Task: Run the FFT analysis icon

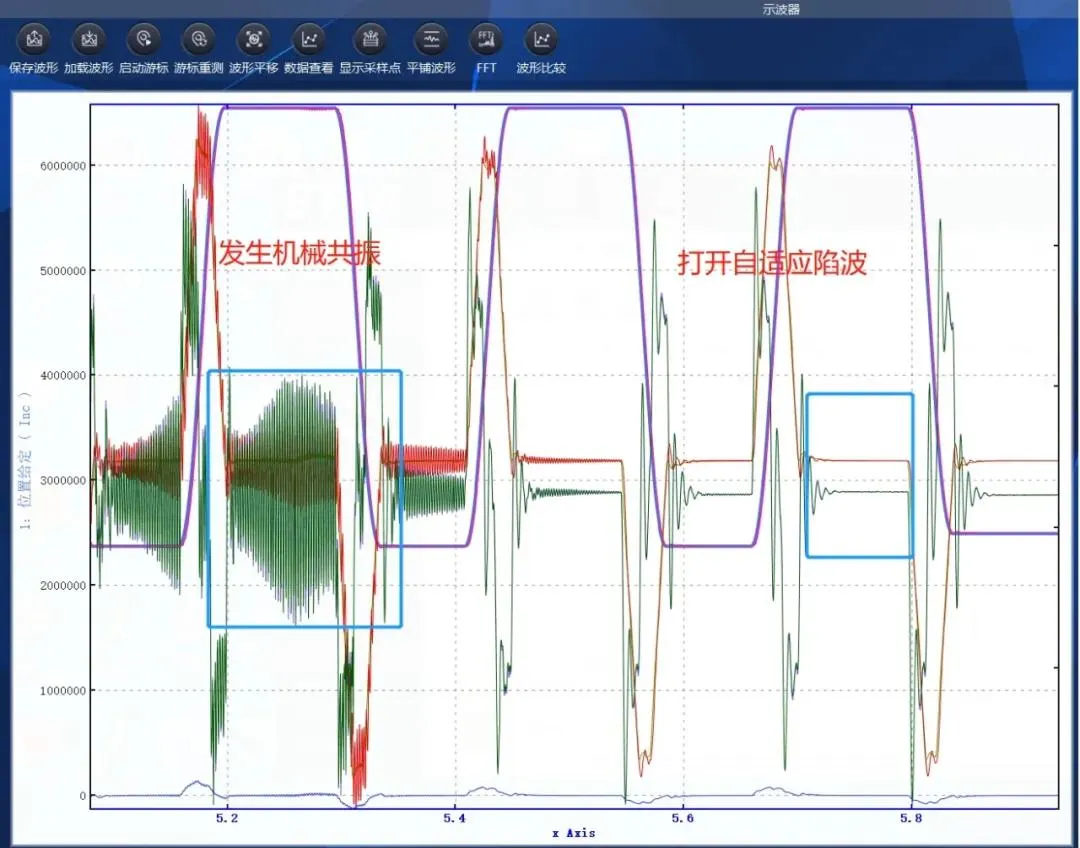Action: click(x=486, y=40)
